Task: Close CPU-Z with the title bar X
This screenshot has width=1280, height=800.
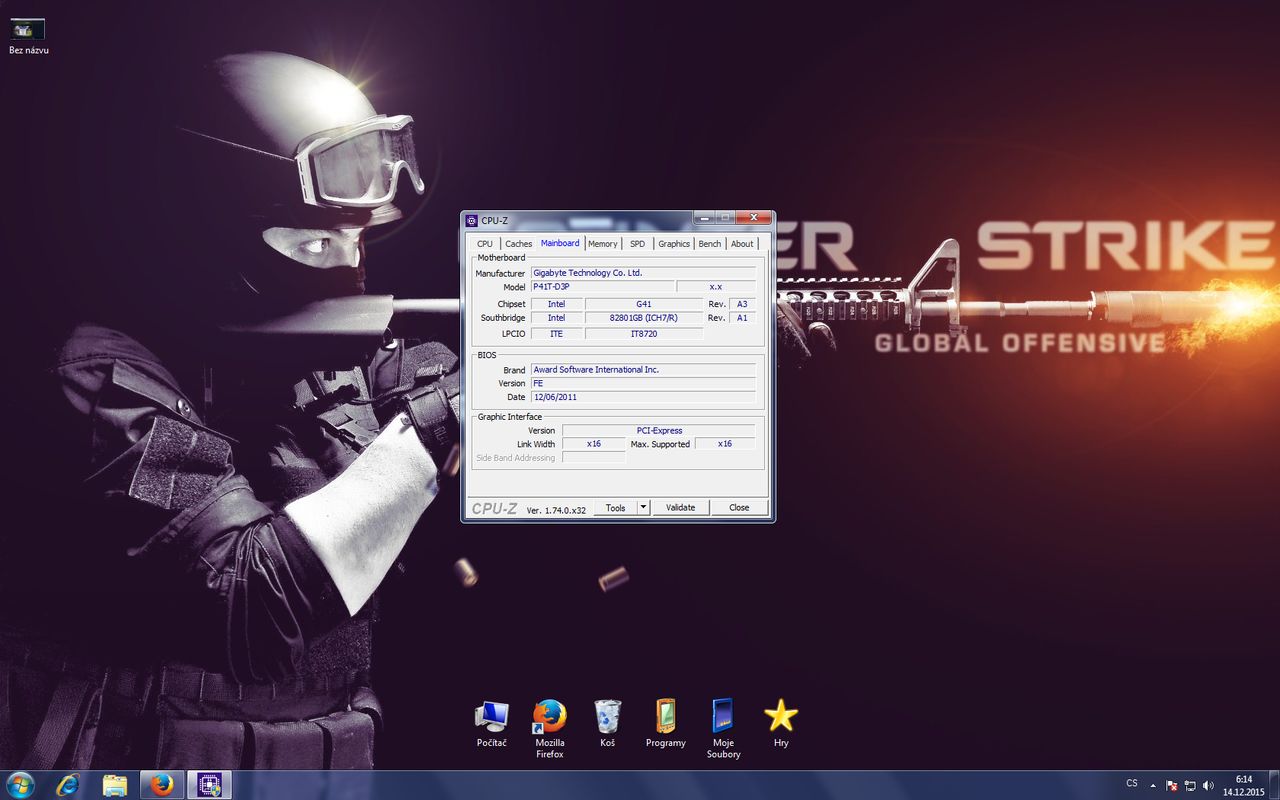Action: pyautogui.click(x=755, y=217)
